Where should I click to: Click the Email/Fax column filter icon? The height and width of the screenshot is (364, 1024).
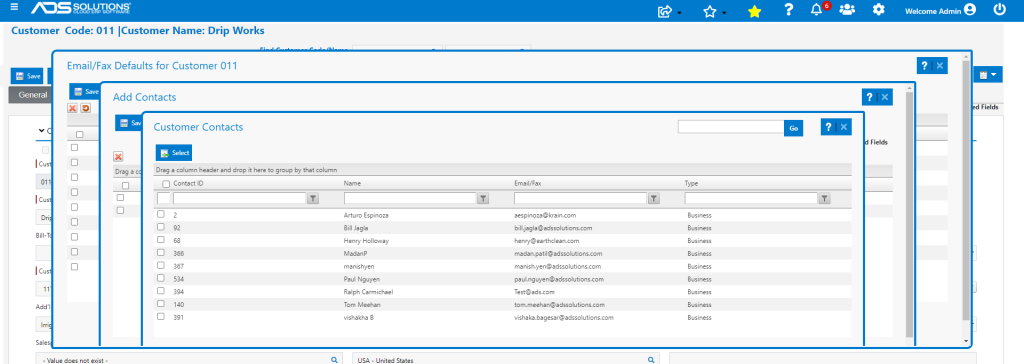pyautogui.click(x=654, y=199)
